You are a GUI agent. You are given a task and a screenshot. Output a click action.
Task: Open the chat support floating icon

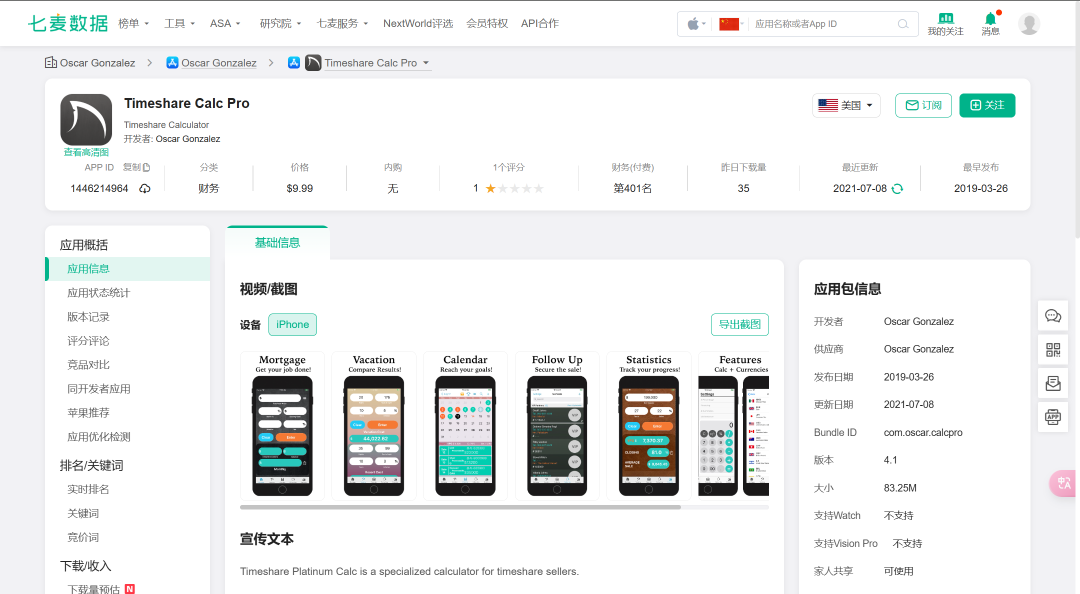click(1052, 316)
